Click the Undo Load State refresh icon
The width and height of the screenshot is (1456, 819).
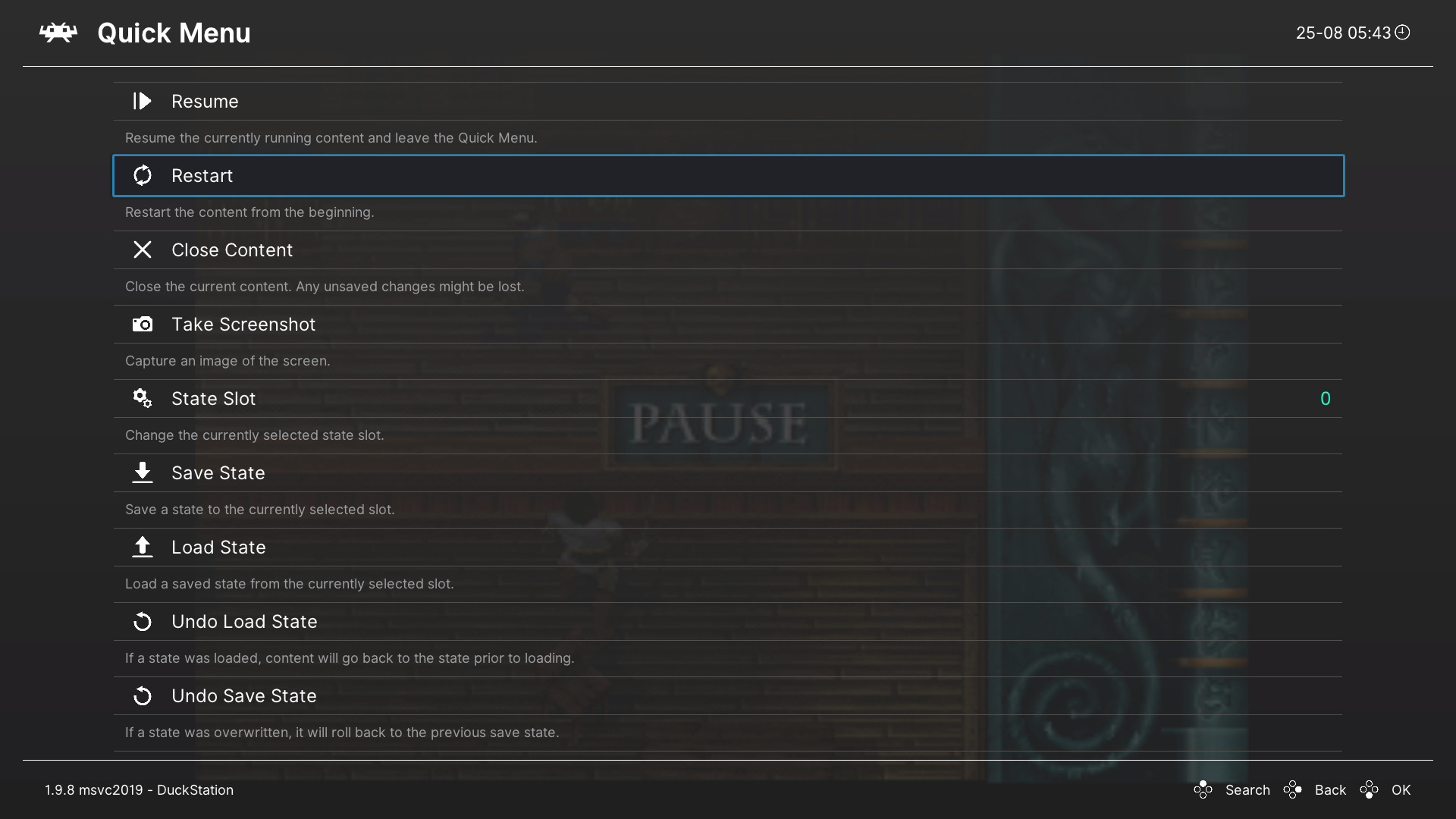[x=141, y=621]
